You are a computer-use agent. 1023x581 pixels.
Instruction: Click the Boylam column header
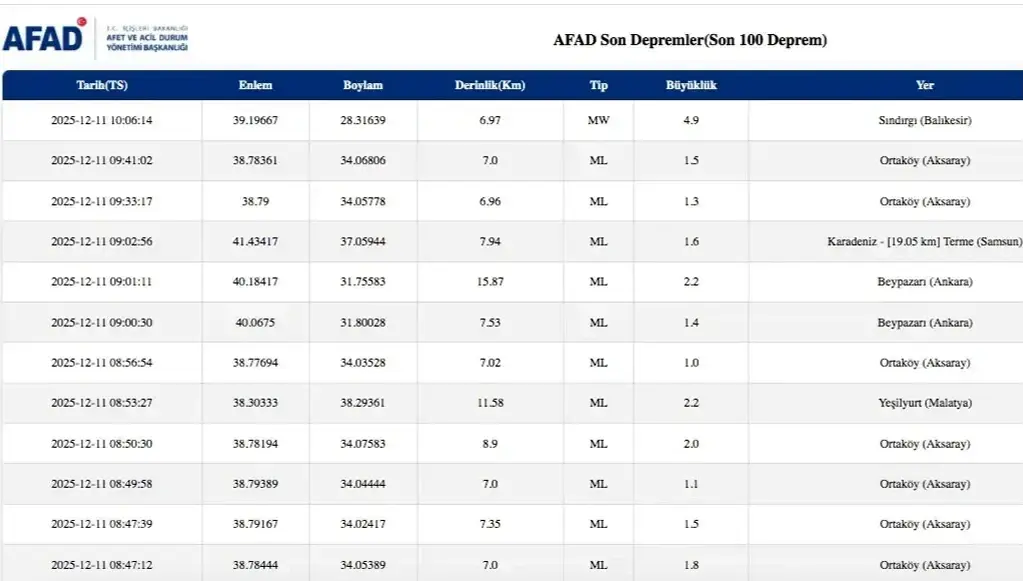coord(362,85)
